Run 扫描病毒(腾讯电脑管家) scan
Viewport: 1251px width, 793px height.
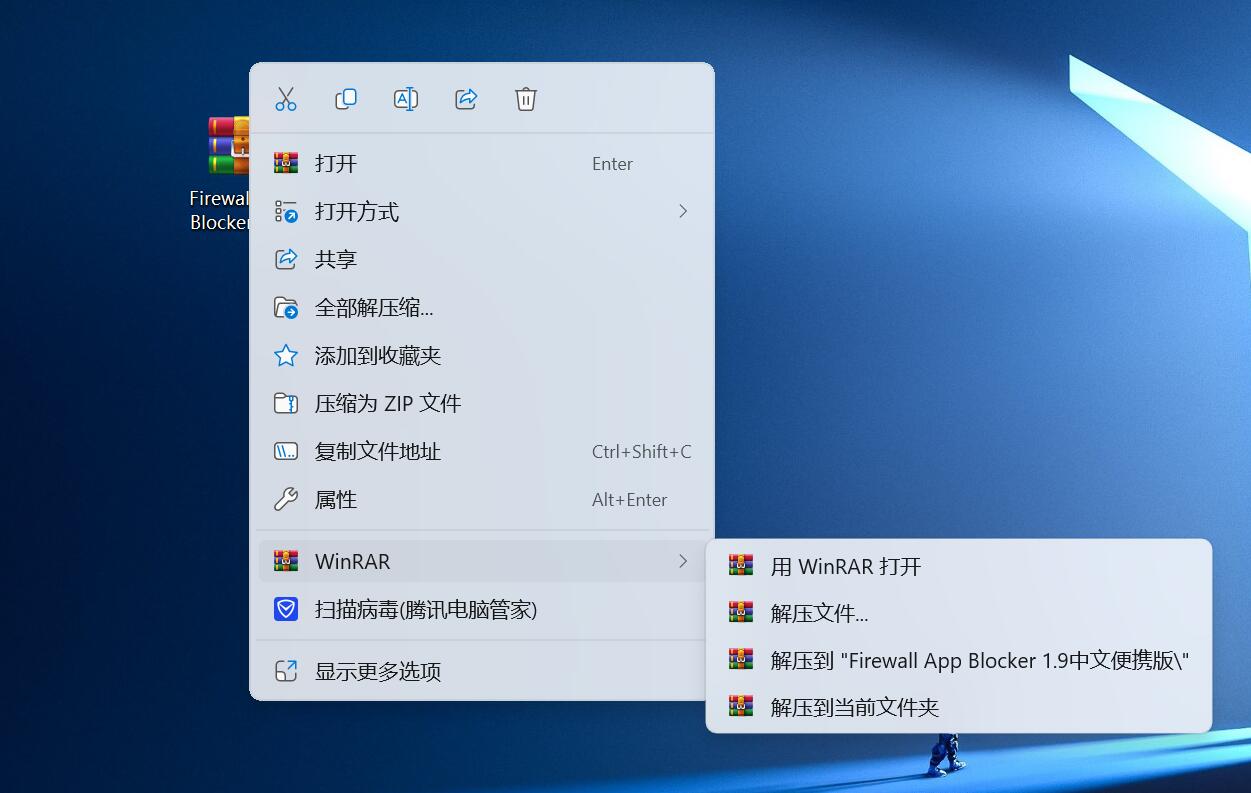tap(426, 610)
